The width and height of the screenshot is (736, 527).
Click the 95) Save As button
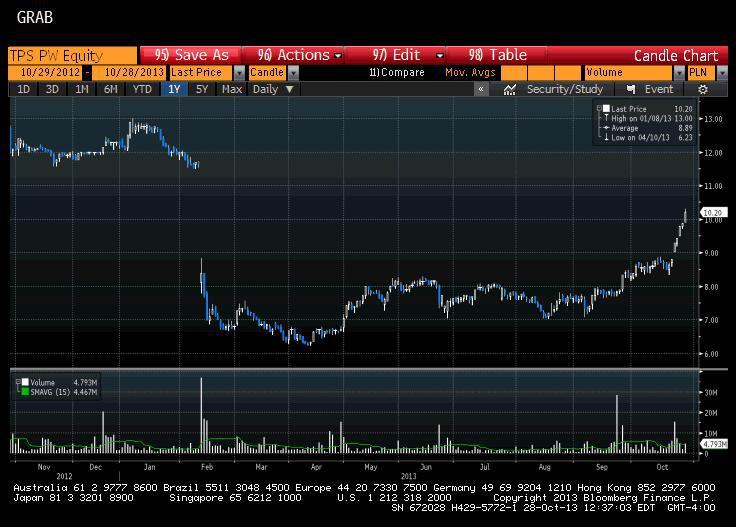191,55
